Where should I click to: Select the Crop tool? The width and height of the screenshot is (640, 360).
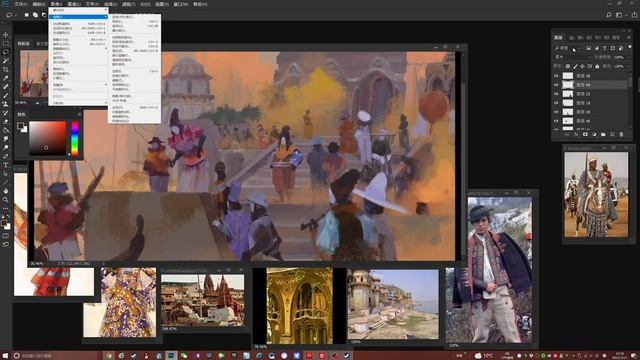[6, 69]
